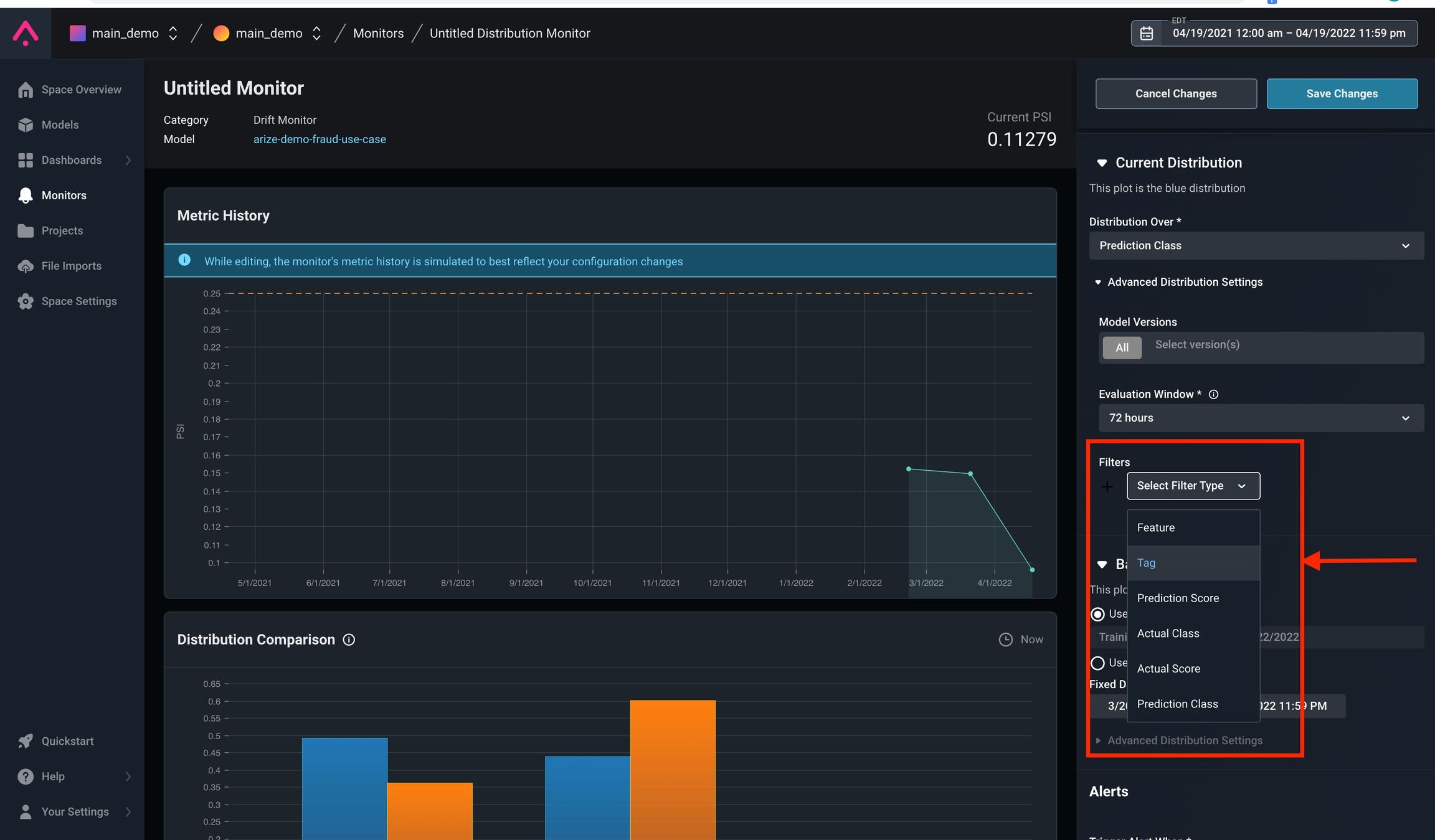
Task: Open the arize-demo-fraud-use-case model link
Action: [320, 139]
